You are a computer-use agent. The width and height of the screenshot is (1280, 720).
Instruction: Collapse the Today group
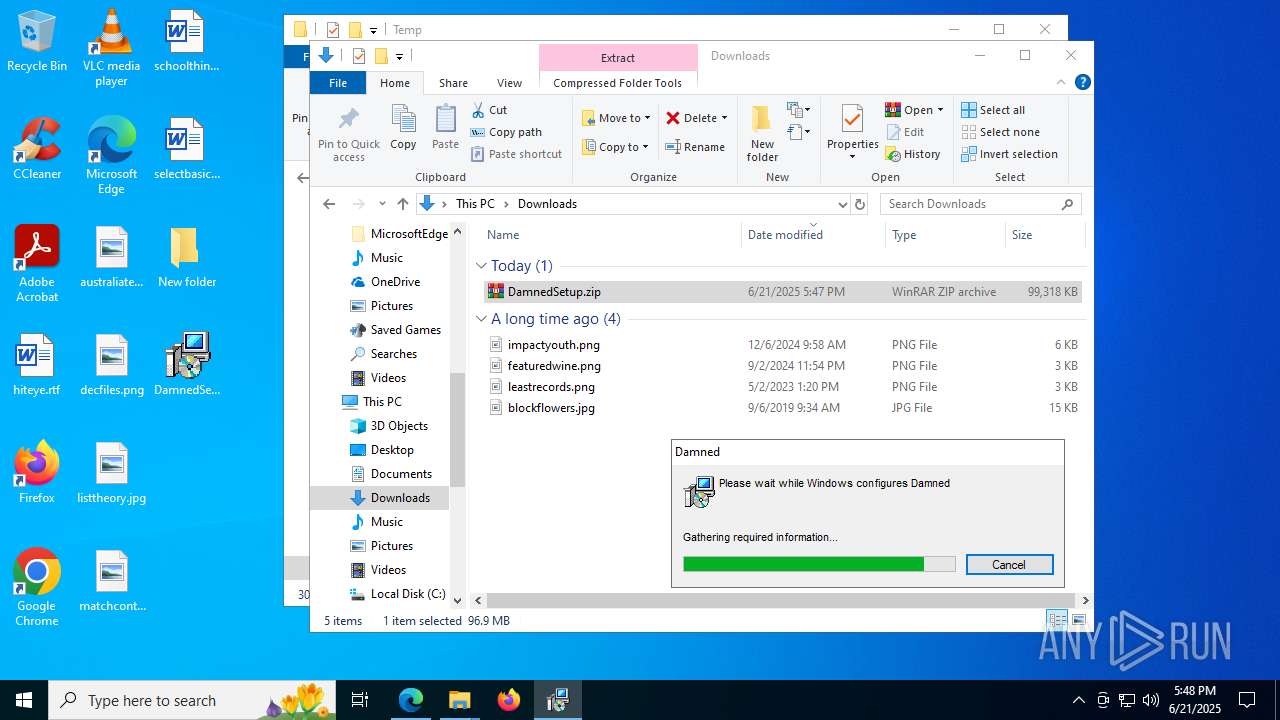pos(481,266)
